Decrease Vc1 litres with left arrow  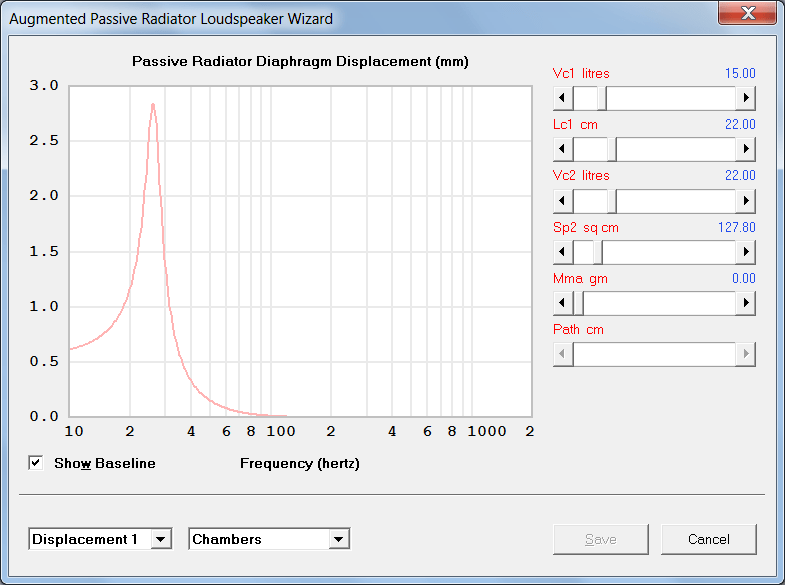(563, 98)
